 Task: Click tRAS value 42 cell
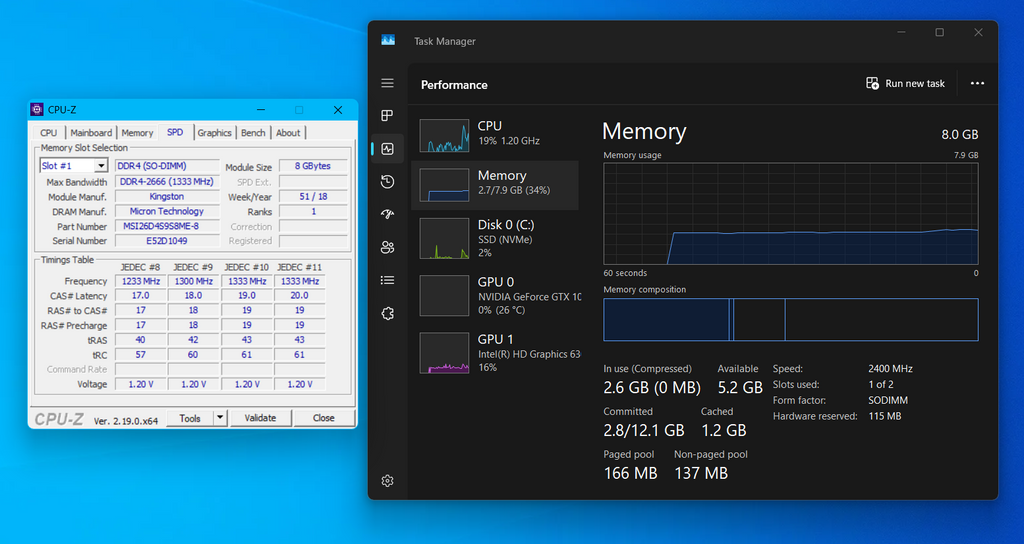tap(193, 340)
